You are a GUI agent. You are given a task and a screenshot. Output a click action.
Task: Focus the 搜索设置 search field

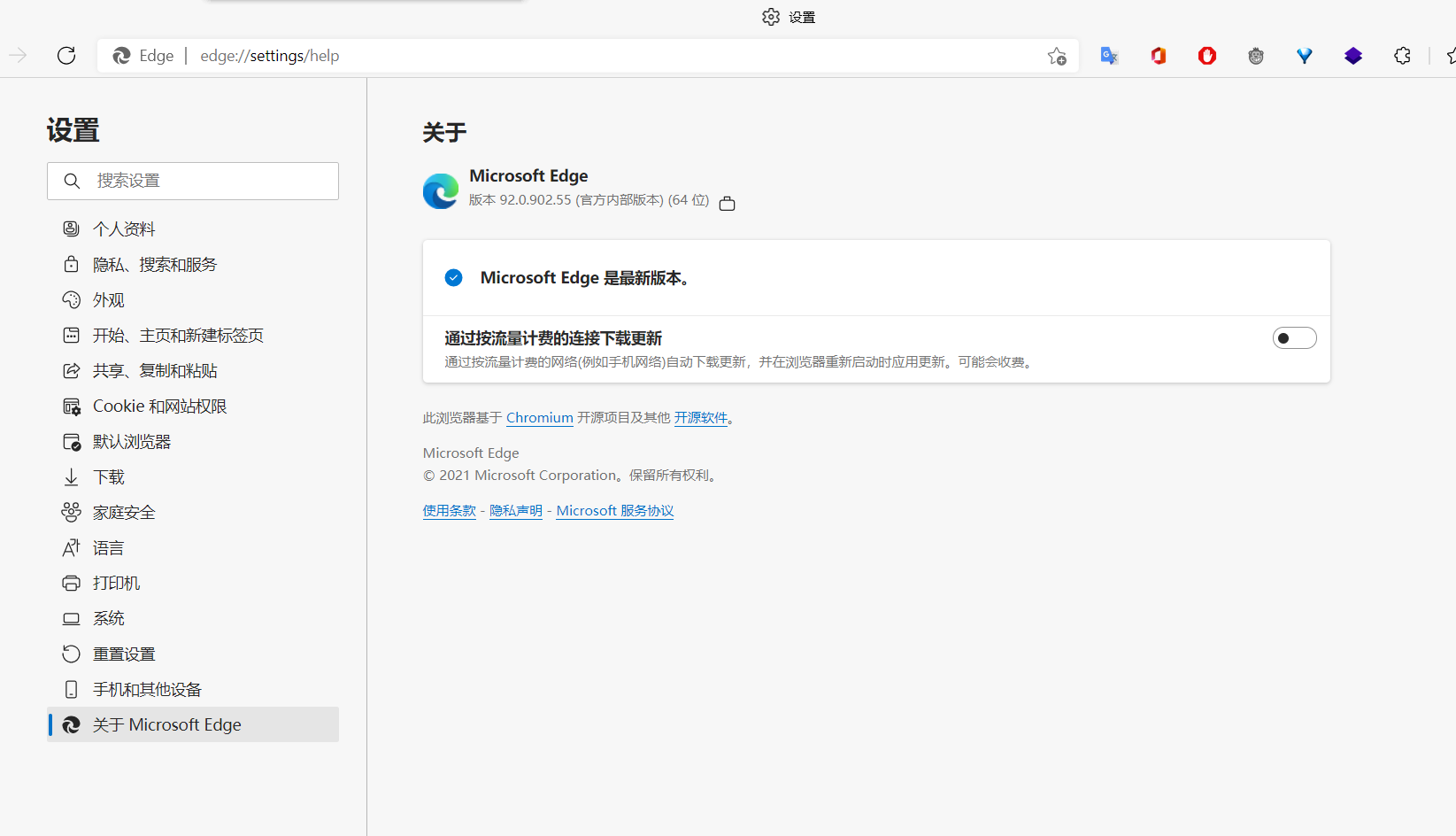193,181
